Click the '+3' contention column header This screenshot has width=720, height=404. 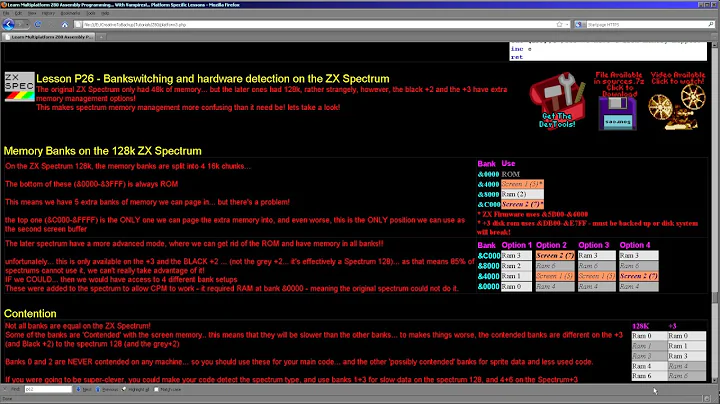click(x=672, y=326)
